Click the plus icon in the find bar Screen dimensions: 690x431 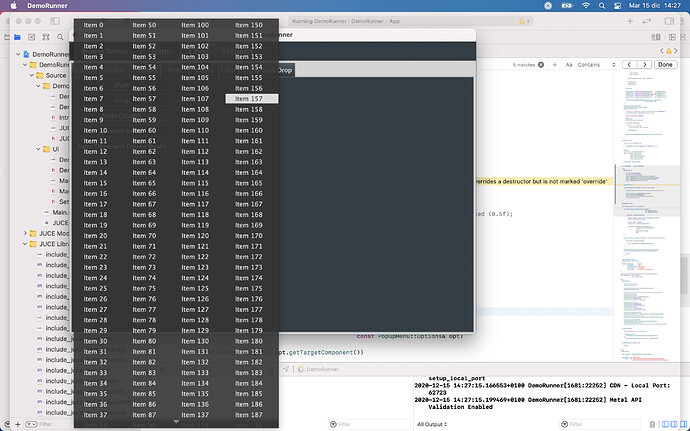coord(555,64)
